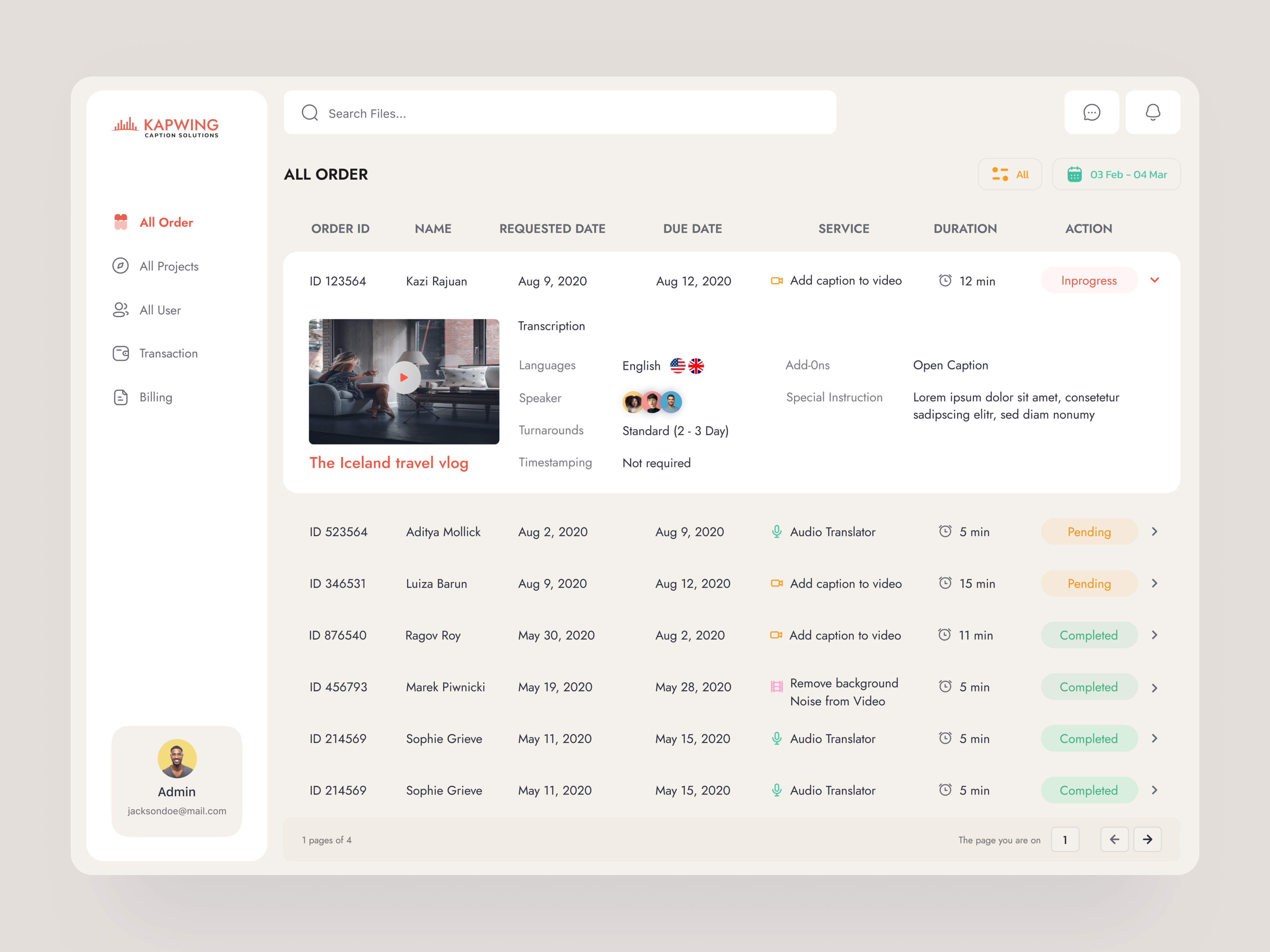Click clock icon next to 12 min
The image size is (1270, 952).
(945, 280)
